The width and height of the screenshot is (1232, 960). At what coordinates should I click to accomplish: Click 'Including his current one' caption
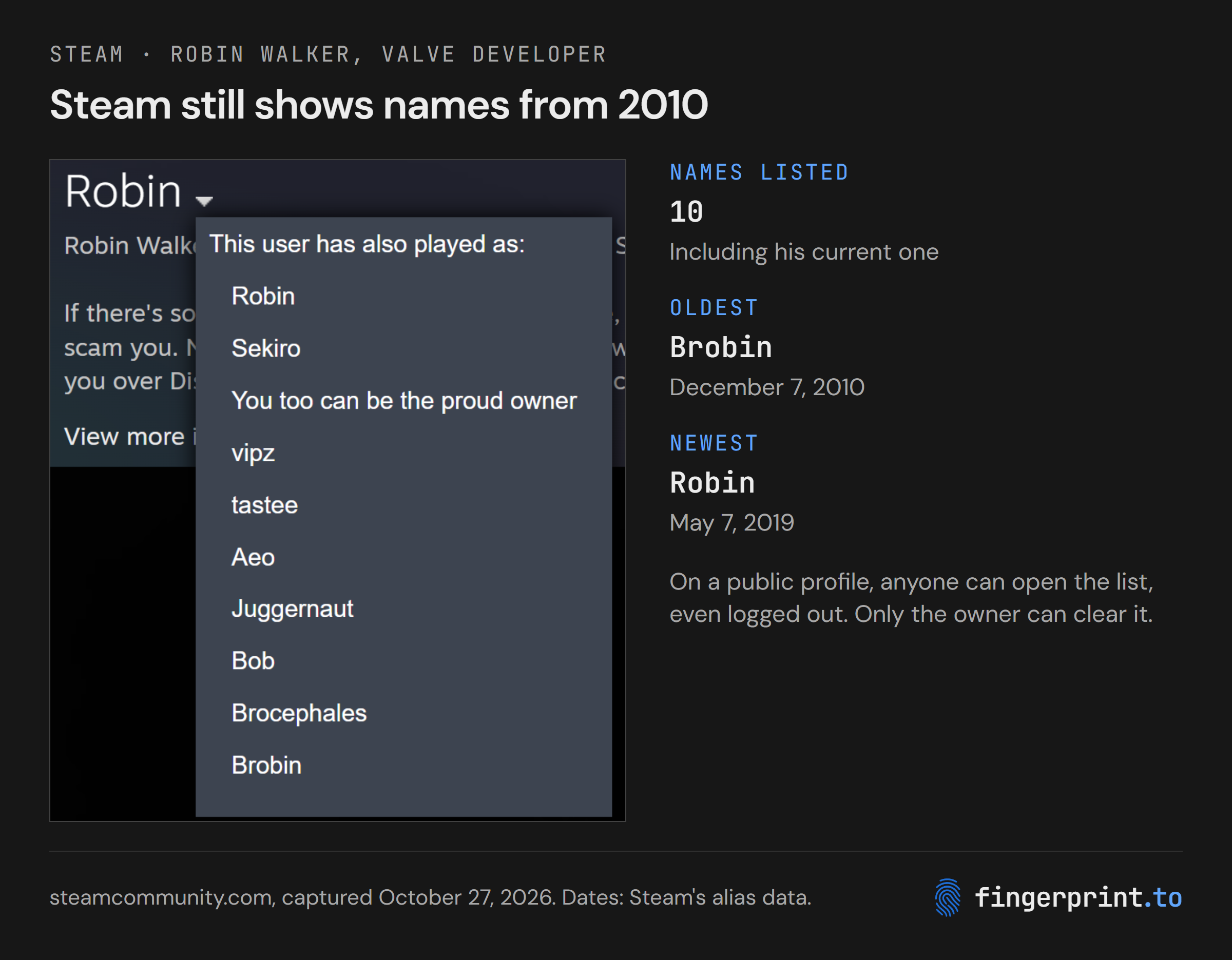tap(804, 252)
